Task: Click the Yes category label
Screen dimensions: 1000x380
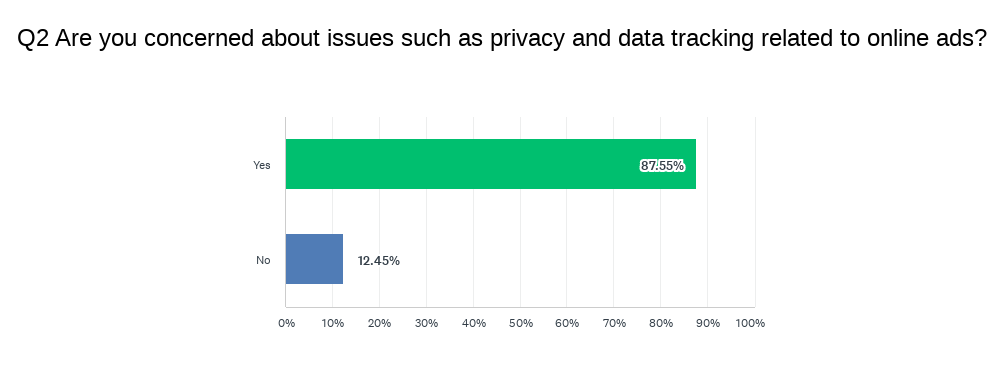Action: 262,165
